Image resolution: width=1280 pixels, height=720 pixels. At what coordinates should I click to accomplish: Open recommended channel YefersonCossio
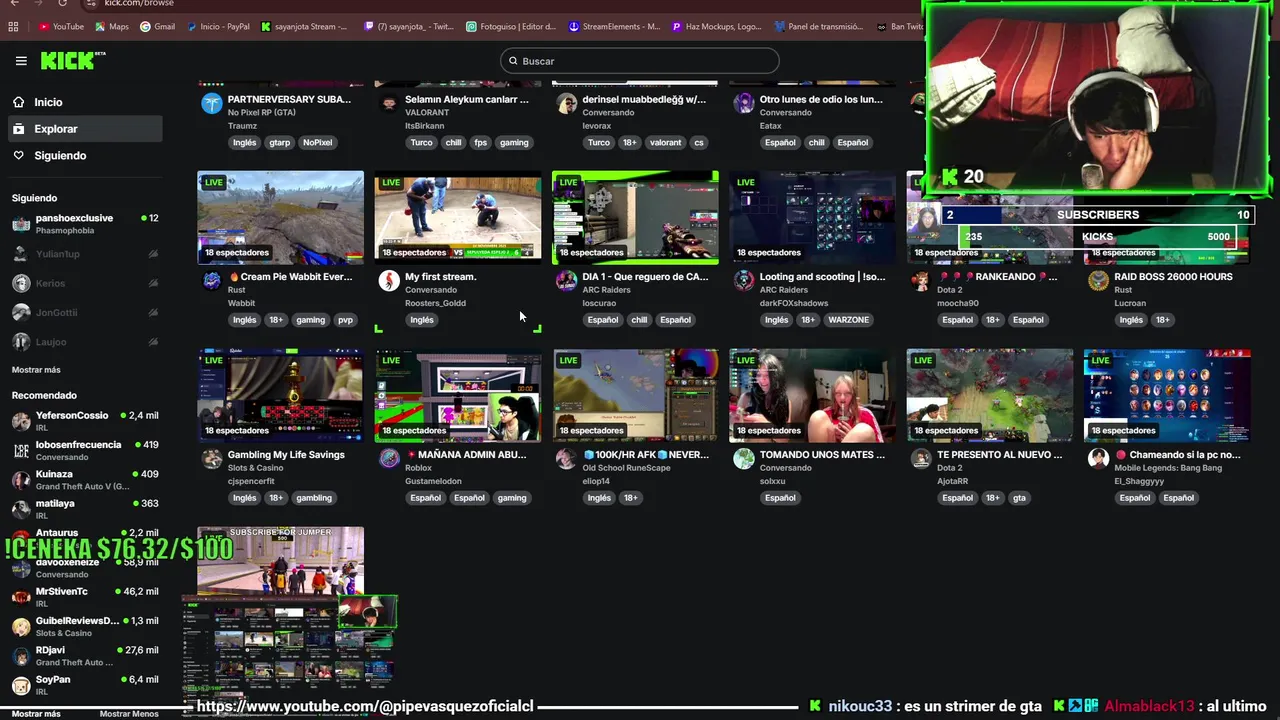click(x=85, y=421)
